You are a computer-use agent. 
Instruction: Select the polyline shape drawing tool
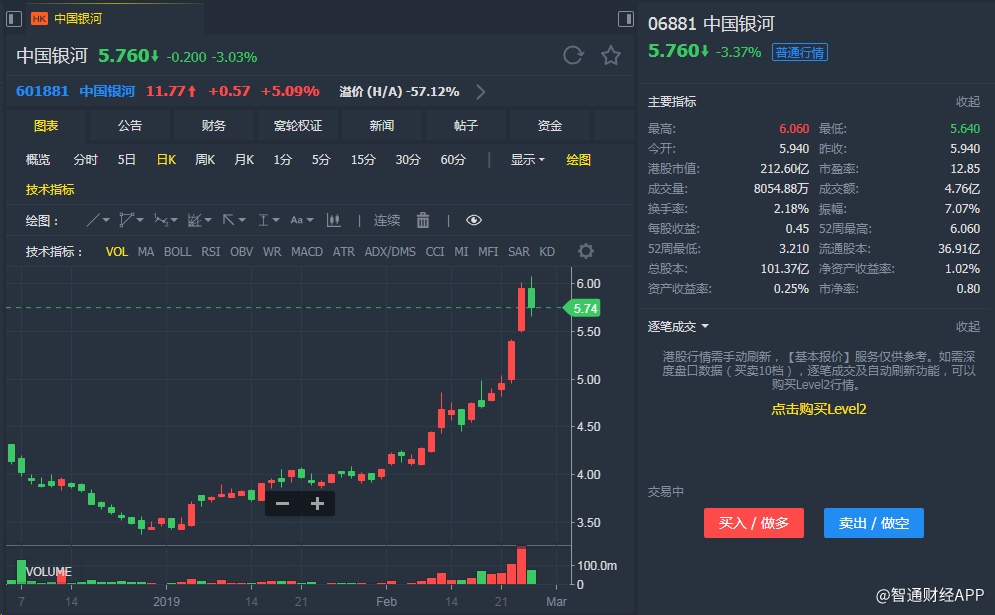coord(126,220)
